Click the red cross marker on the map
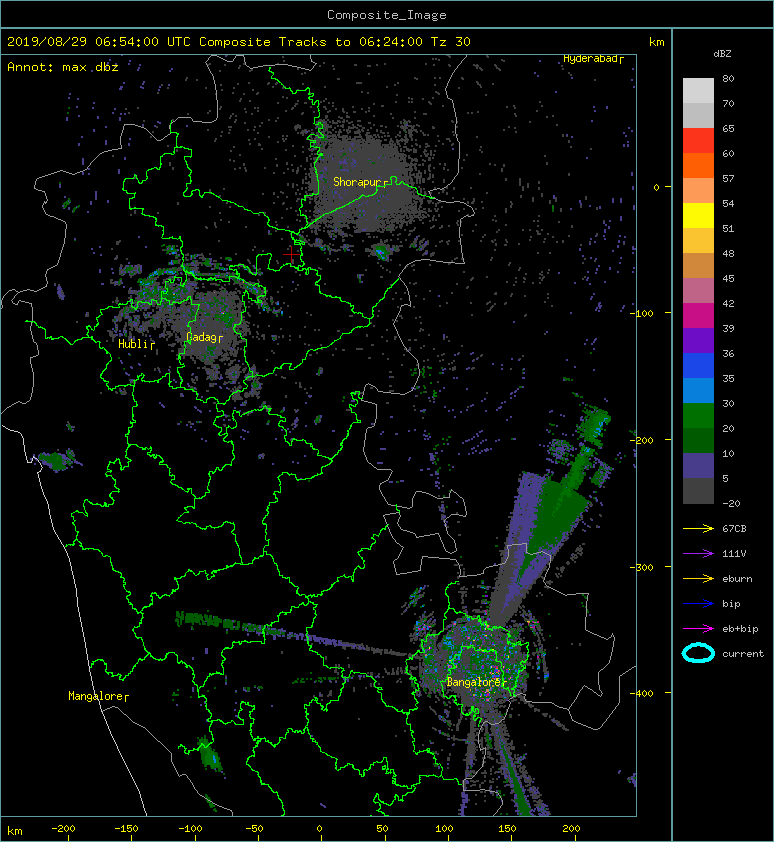Image resolution: width=774 pixels, height=842 pixels. click(292, 253)
